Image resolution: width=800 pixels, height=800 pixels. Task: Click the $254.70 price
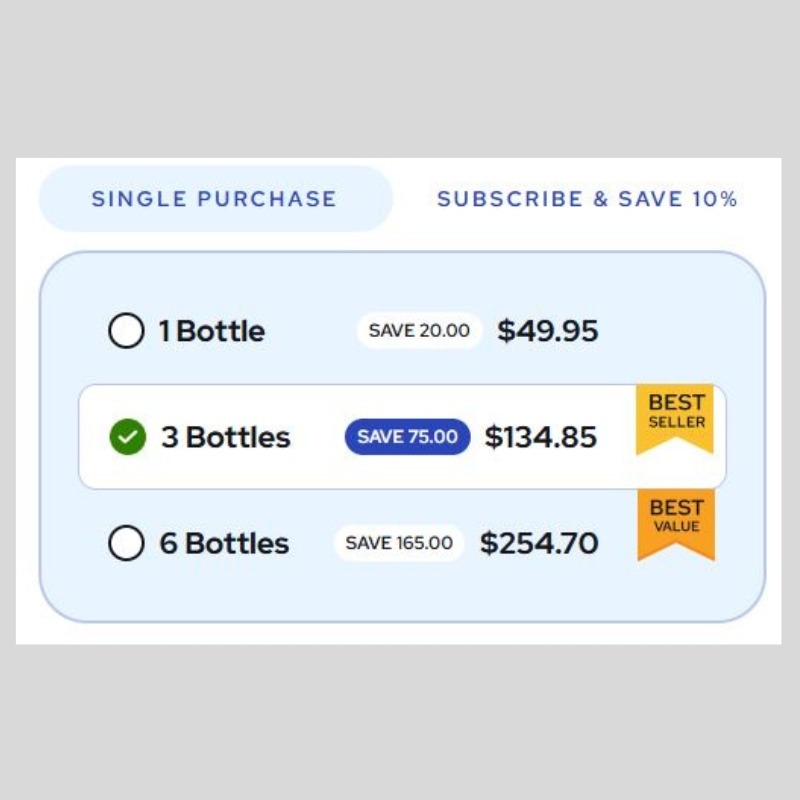click(x=539, y=543)
